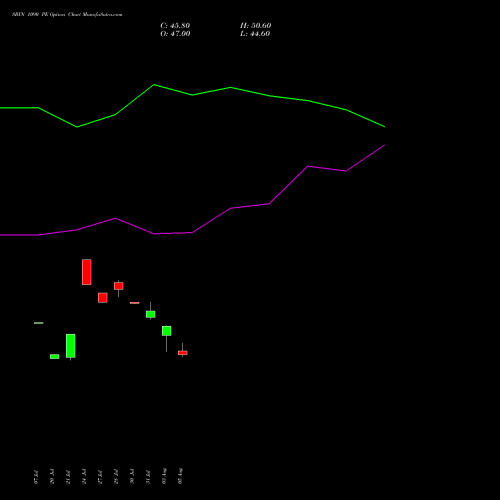The height and width of the screenshot is (500, 500).
Task: Click the thin green dash candle at far left
Action: [39, 323]
